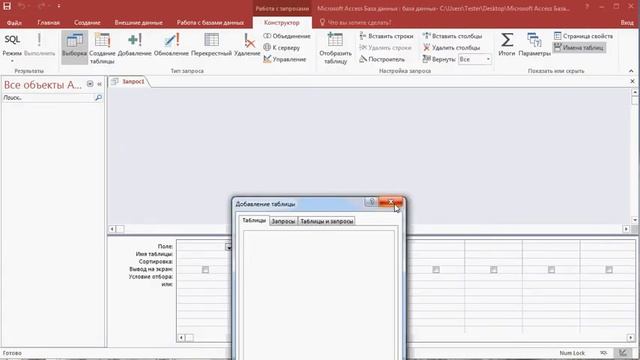This screenshot has height=360, width=640.
Task: Open Страница свойств property sheet
Action: (x=583, y=36)
